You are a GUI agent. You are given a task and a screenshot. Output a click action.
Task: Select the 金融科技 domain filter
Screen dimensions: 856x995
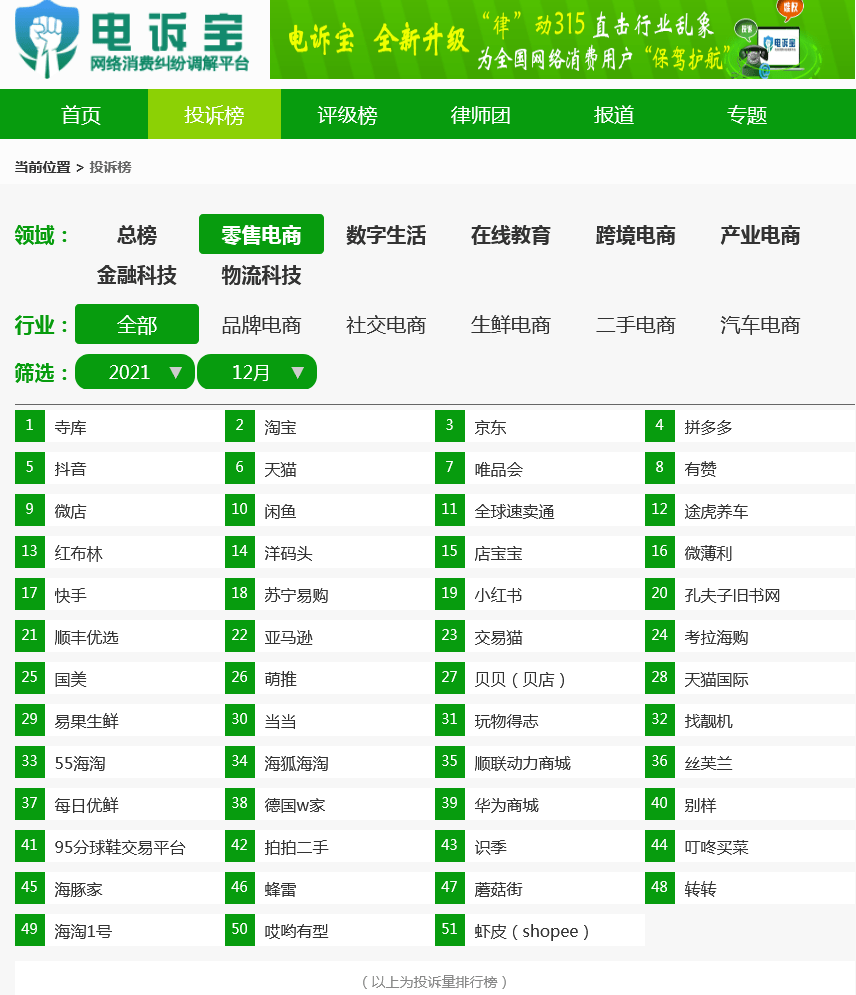(x=136, y=275)
